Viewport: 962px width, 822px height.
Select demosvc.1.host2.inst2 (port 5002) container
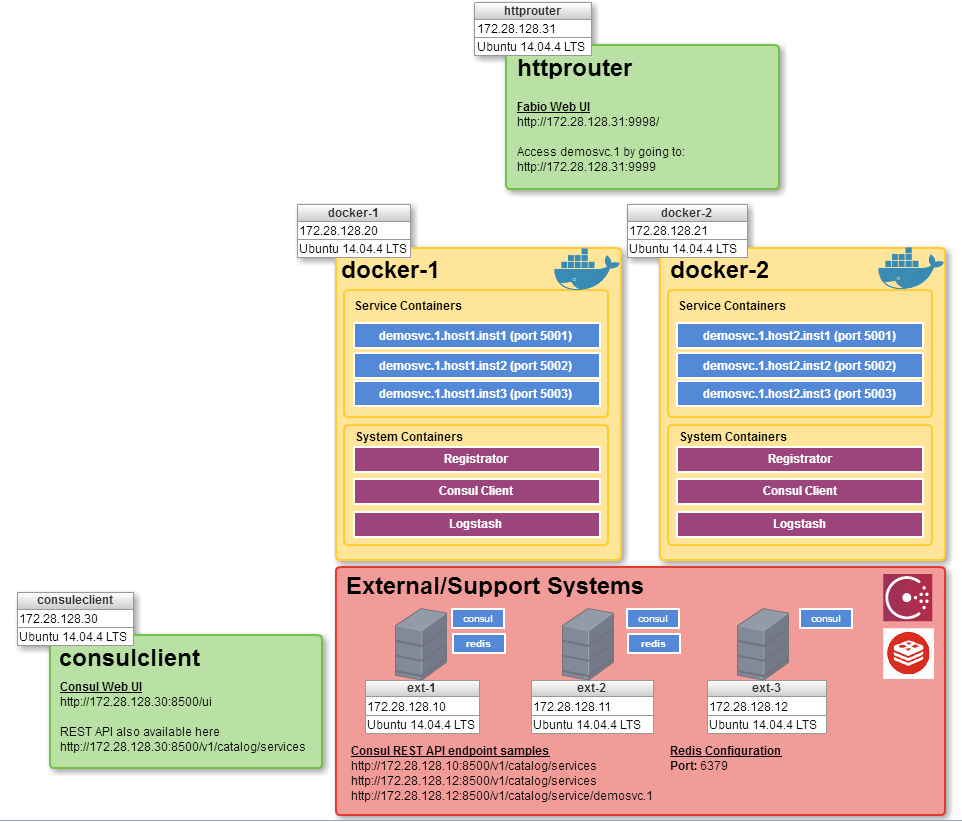799,366
